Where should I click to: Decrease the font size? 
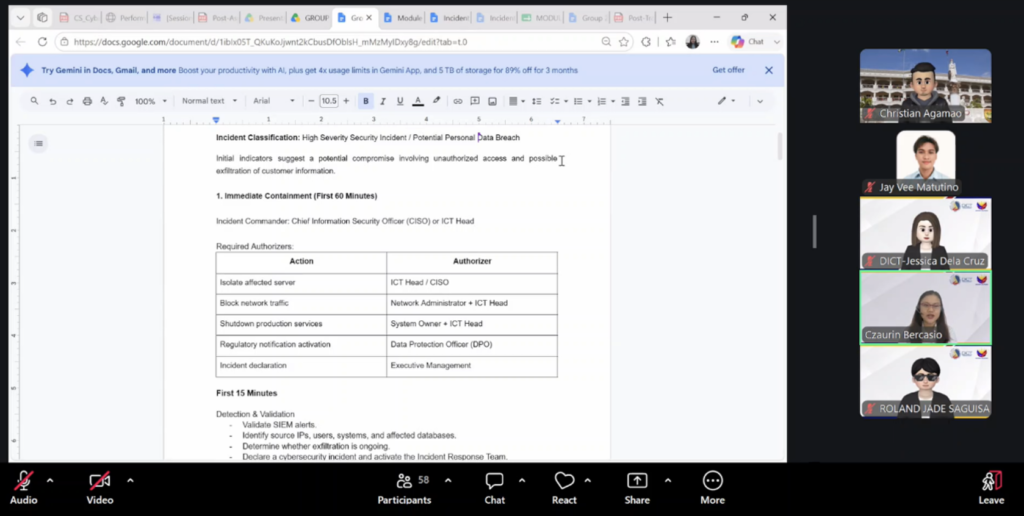tap(311, 101)
